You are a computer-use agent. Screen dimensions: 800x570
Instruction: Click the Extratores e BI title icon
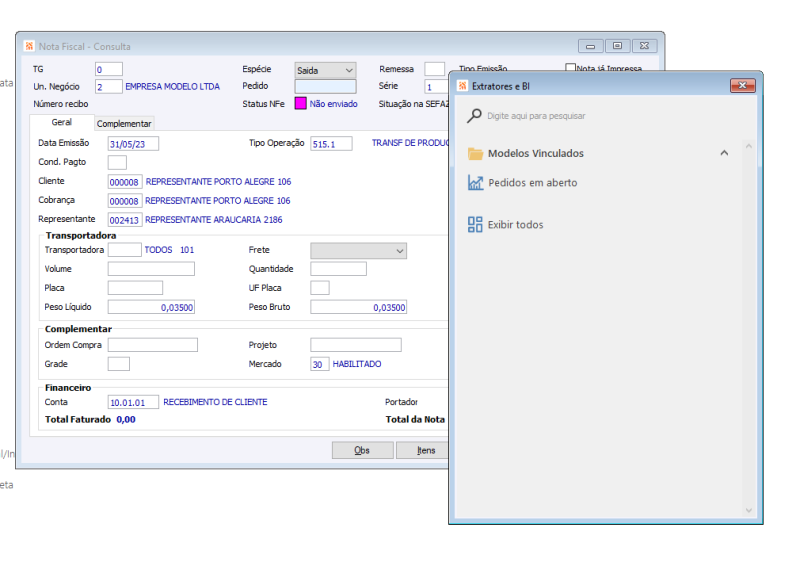coord(462,86)
